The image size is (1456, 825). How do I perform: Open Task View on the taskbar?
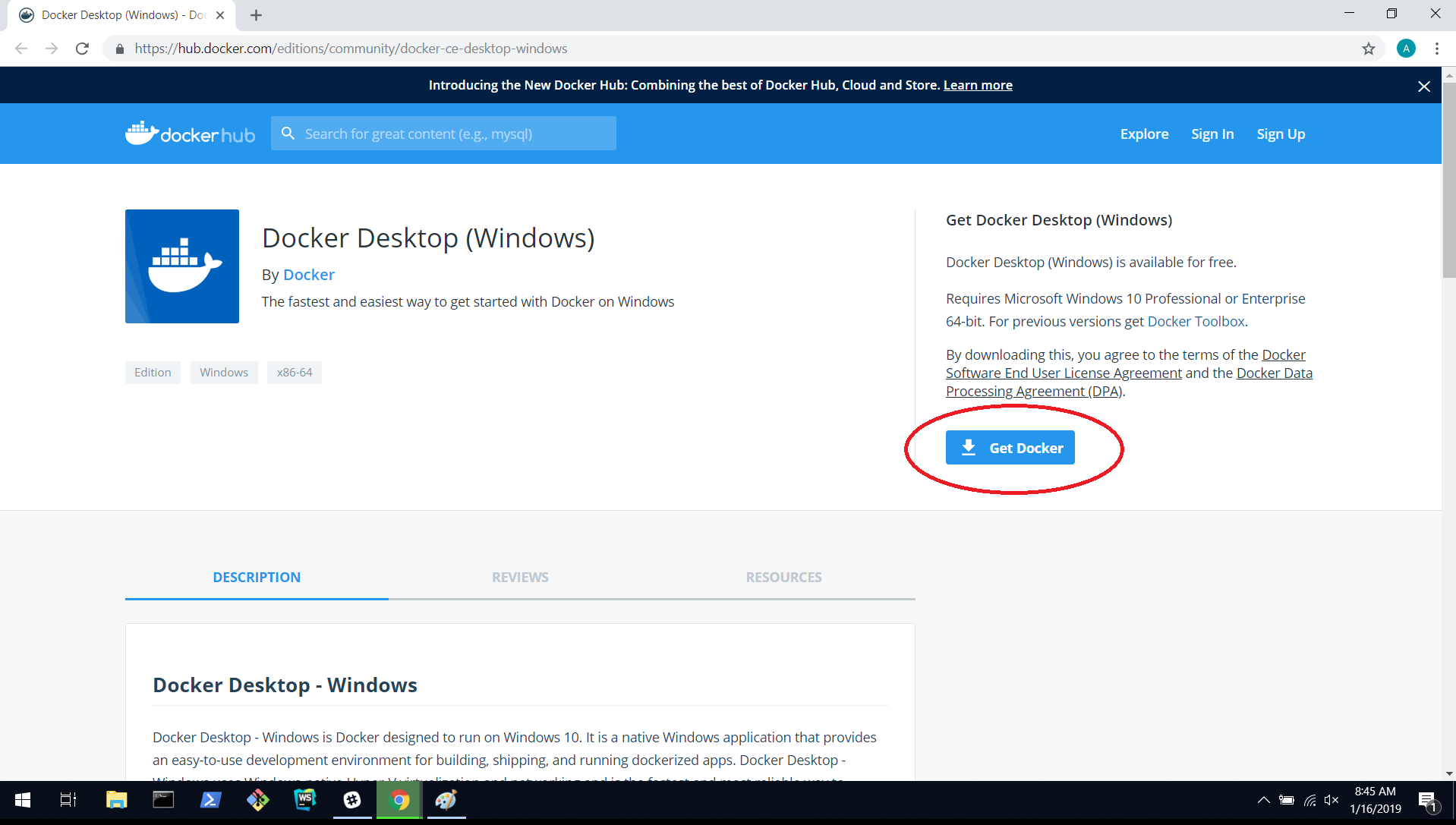[68, 800]
